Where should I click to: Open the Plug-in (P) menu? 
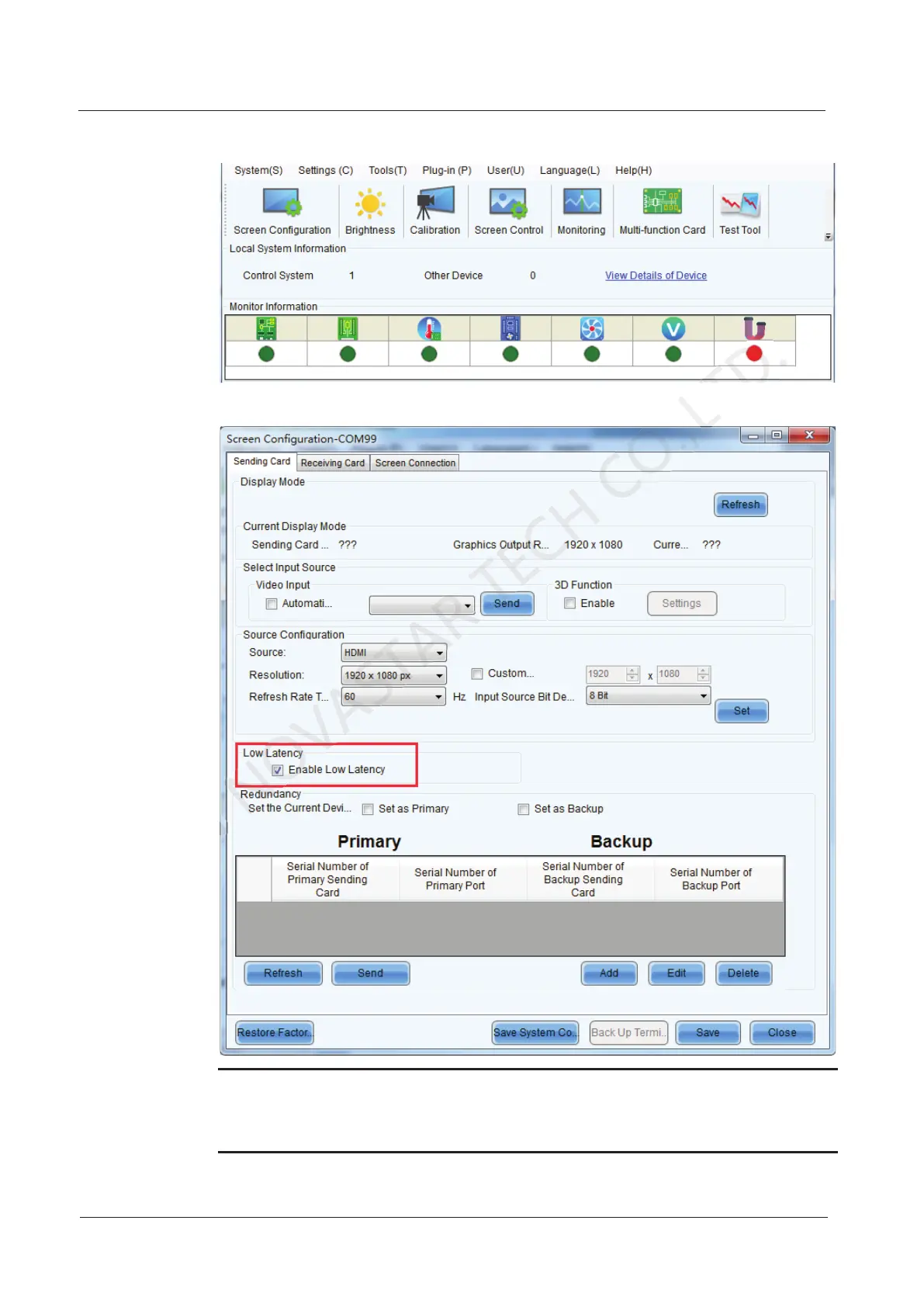(x=447, y=171)
